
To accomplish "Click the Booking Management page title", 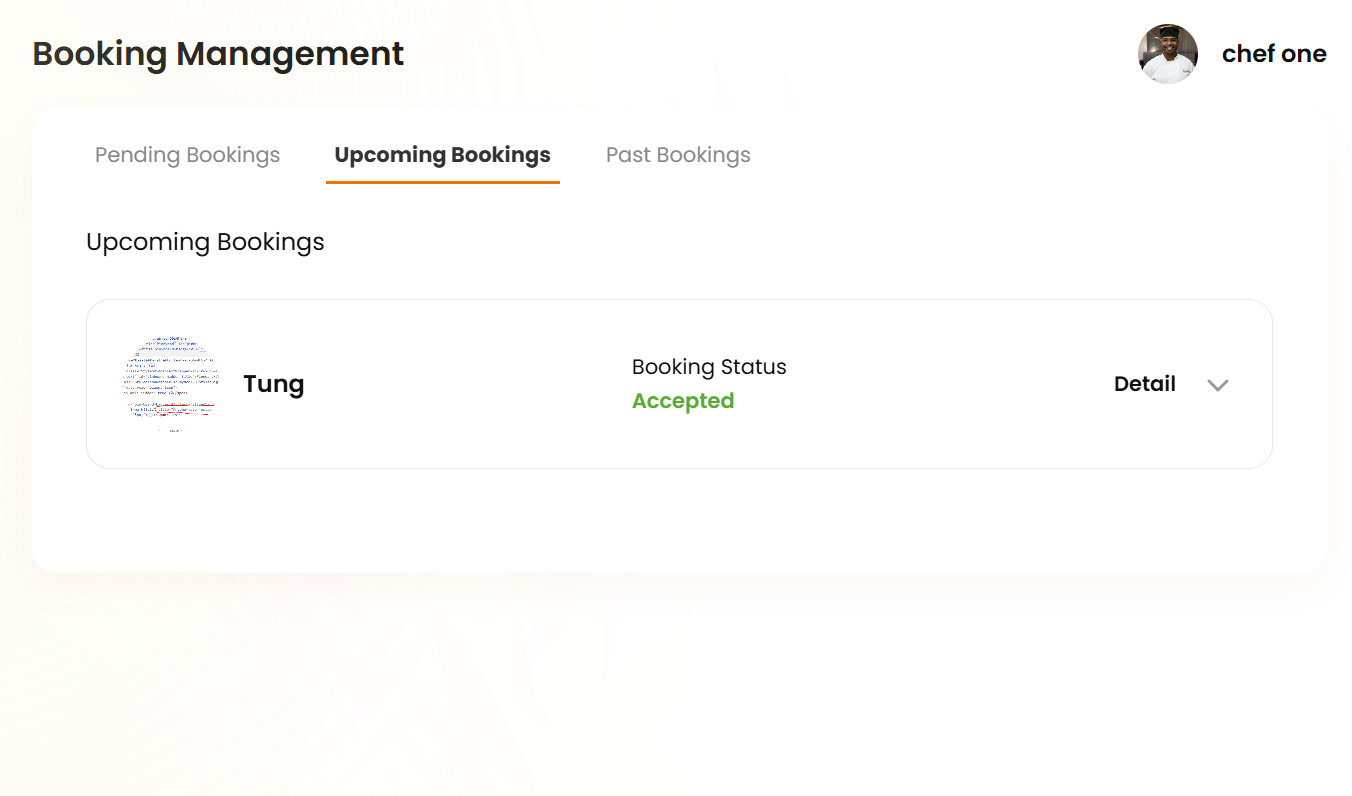I will pos(218,53).
